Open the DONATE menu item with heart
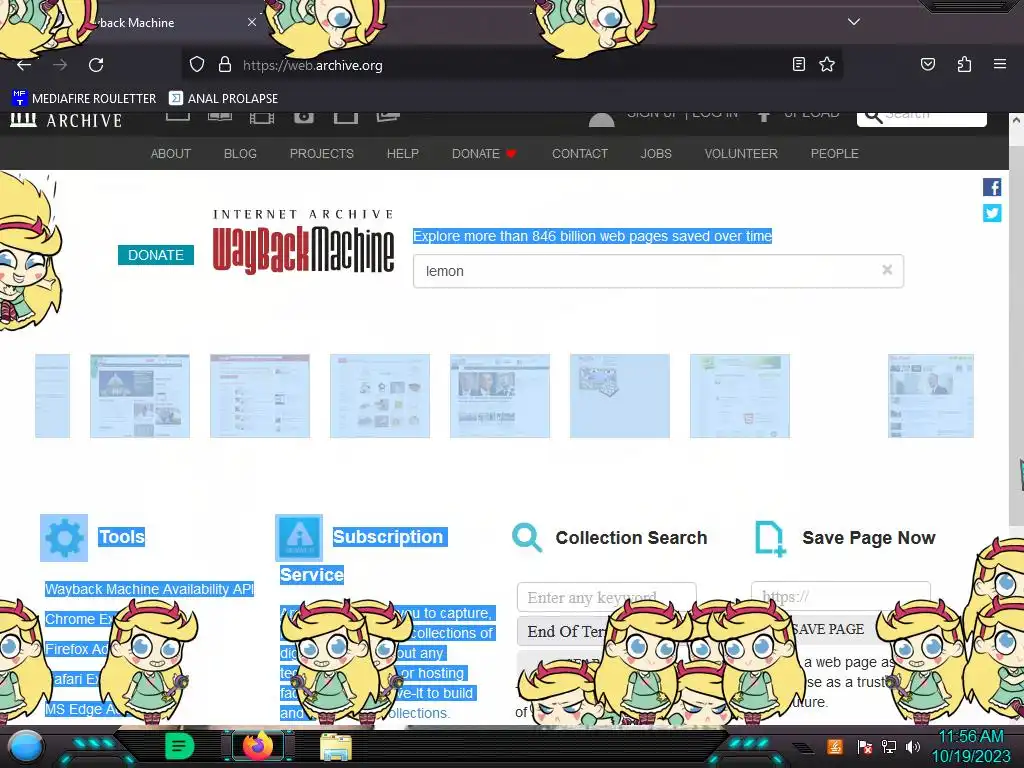This screenshot has height=768, width=1024. coord(484,153)
